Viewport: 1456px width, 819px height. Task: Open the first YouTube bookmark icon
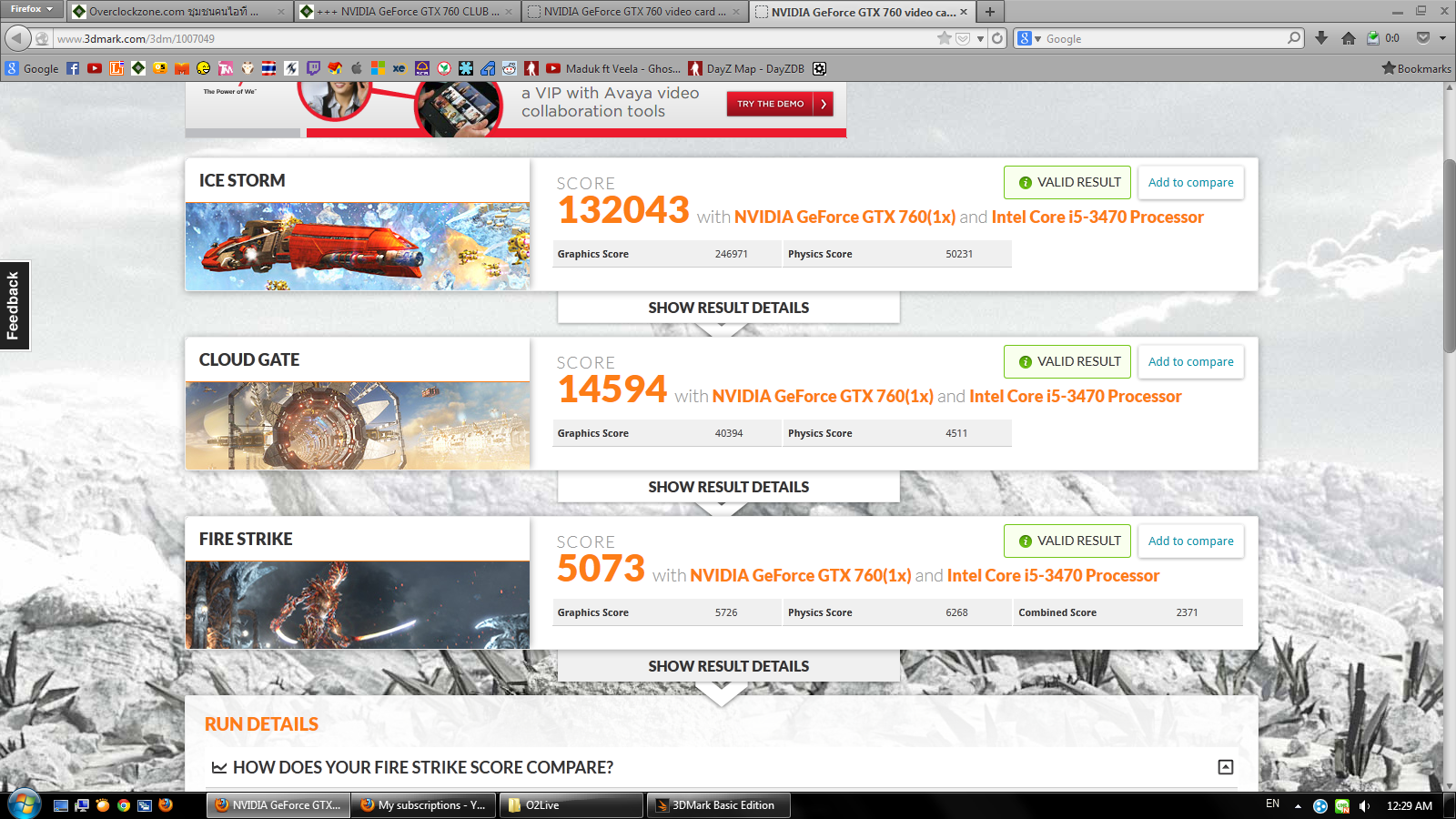95,68
